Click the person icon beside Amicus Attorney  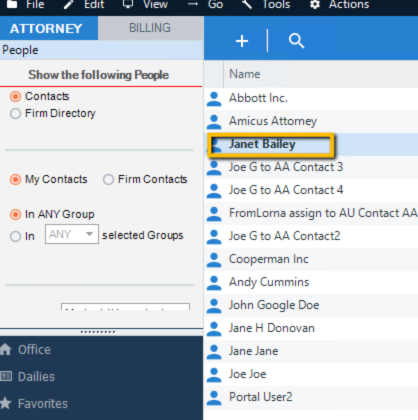(214, 122)
